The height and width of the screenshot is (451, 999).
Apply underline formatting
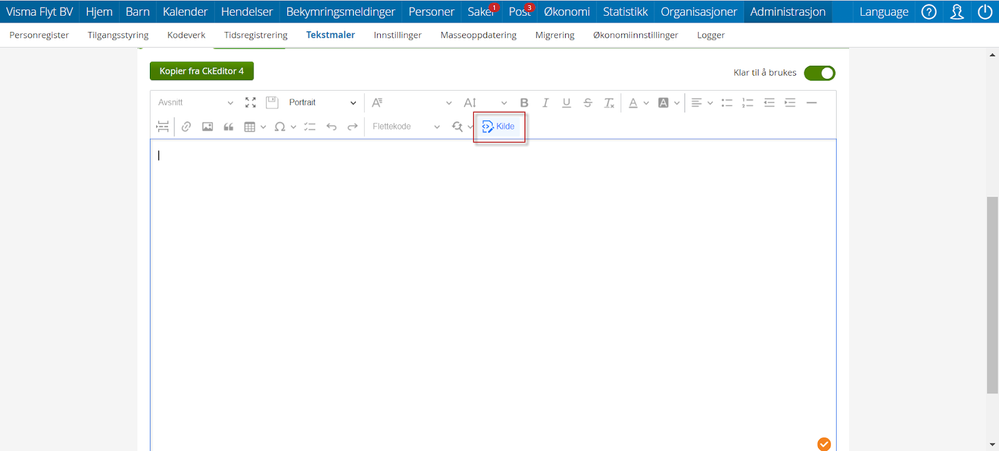pos(566,103)
